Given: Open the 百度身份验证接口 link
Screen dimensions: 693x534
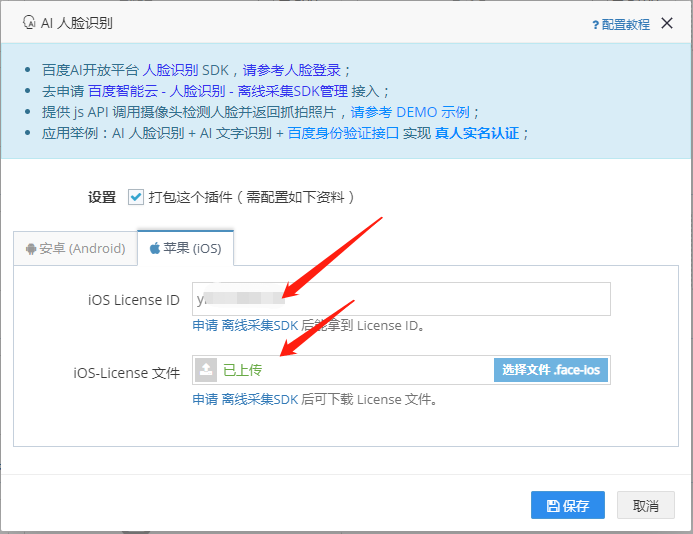Looking at the screenshot, I should pyautogui.click(x=343, y=133).
